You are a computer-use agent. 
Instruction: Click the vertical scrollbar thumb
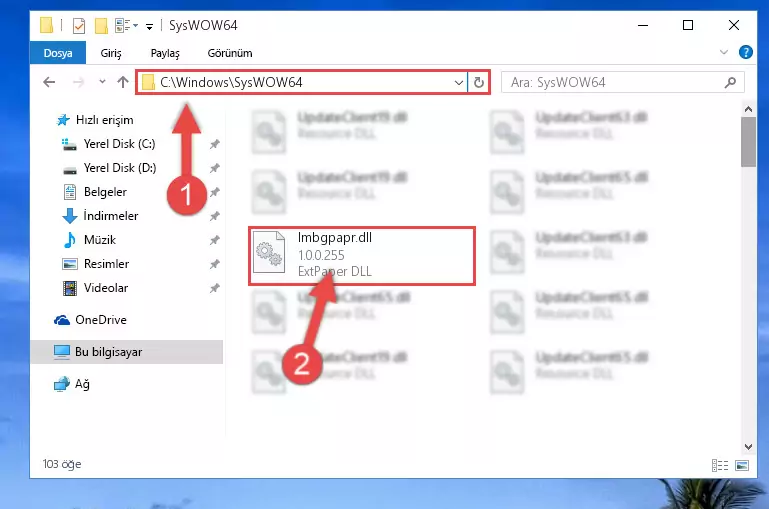pos(748,142)
